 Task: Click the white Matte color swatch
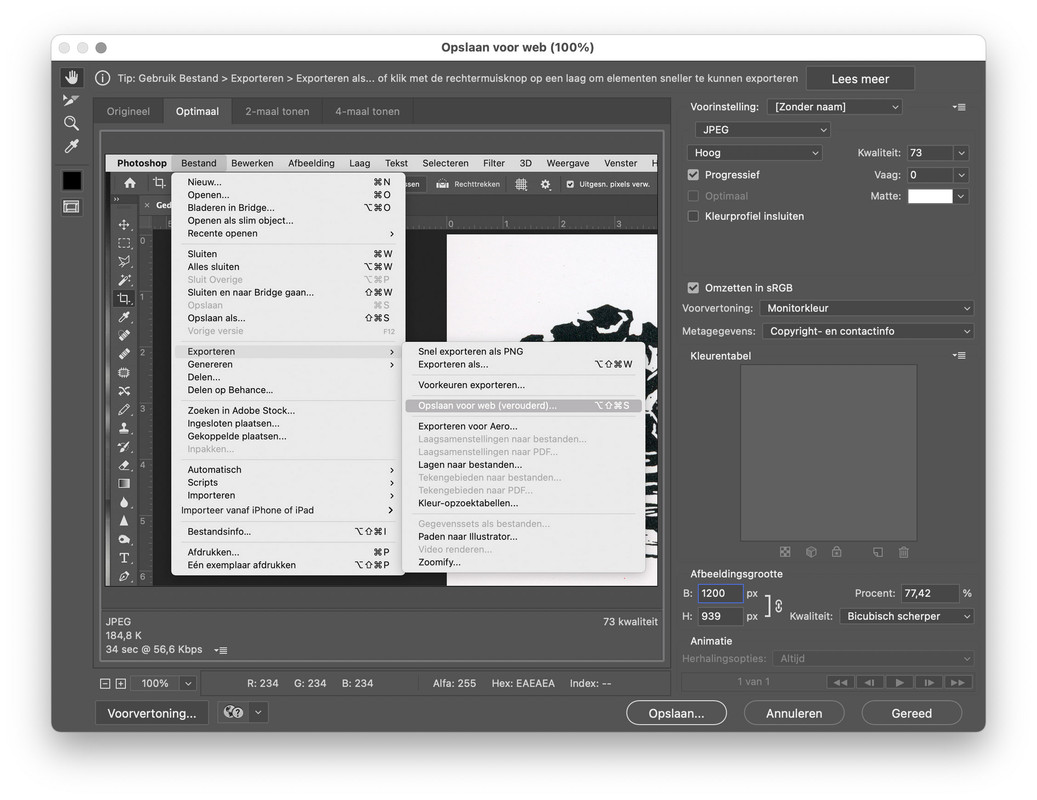[x=930, y=196]
